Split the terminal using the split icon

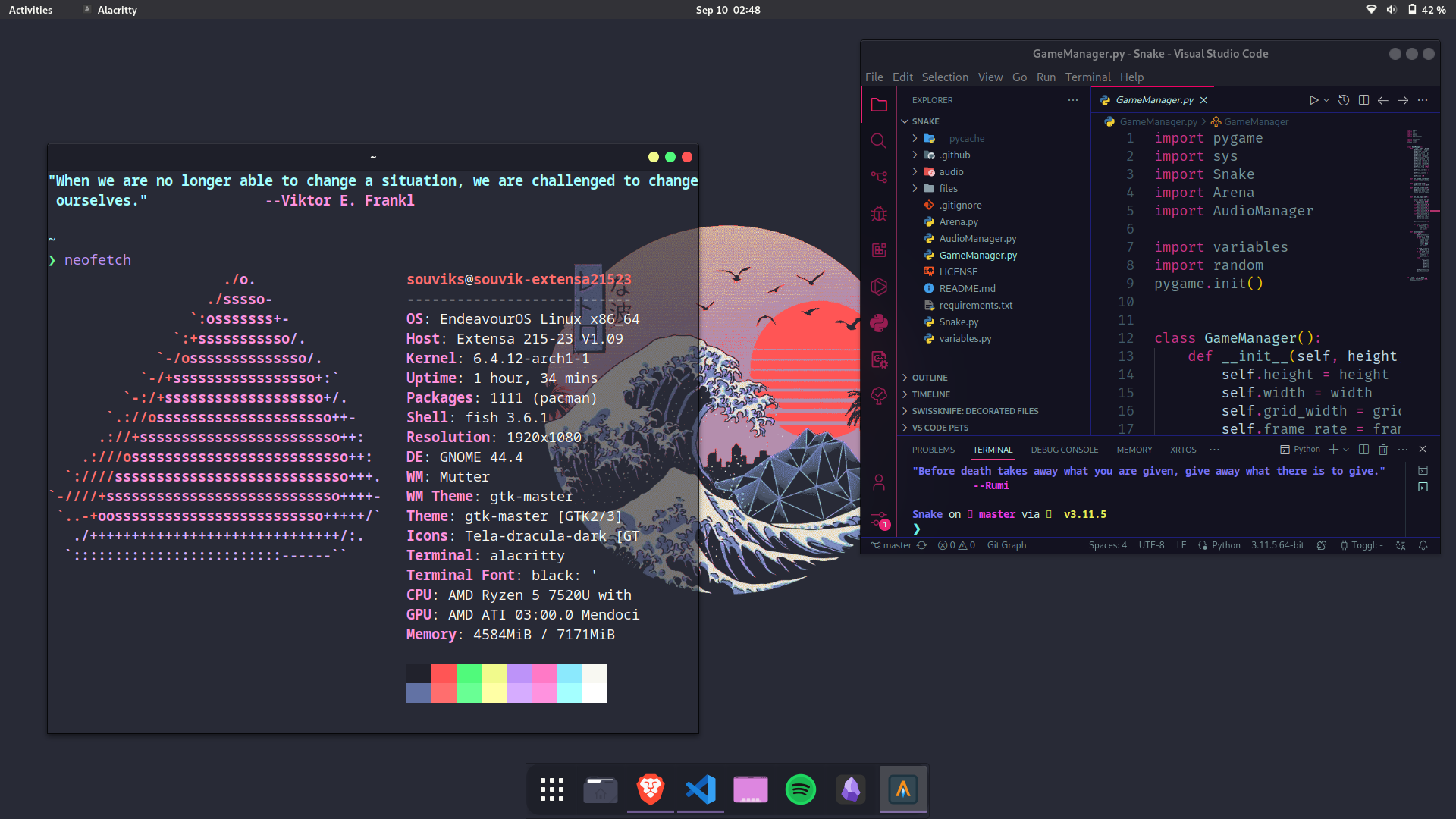coord(1364,449)
